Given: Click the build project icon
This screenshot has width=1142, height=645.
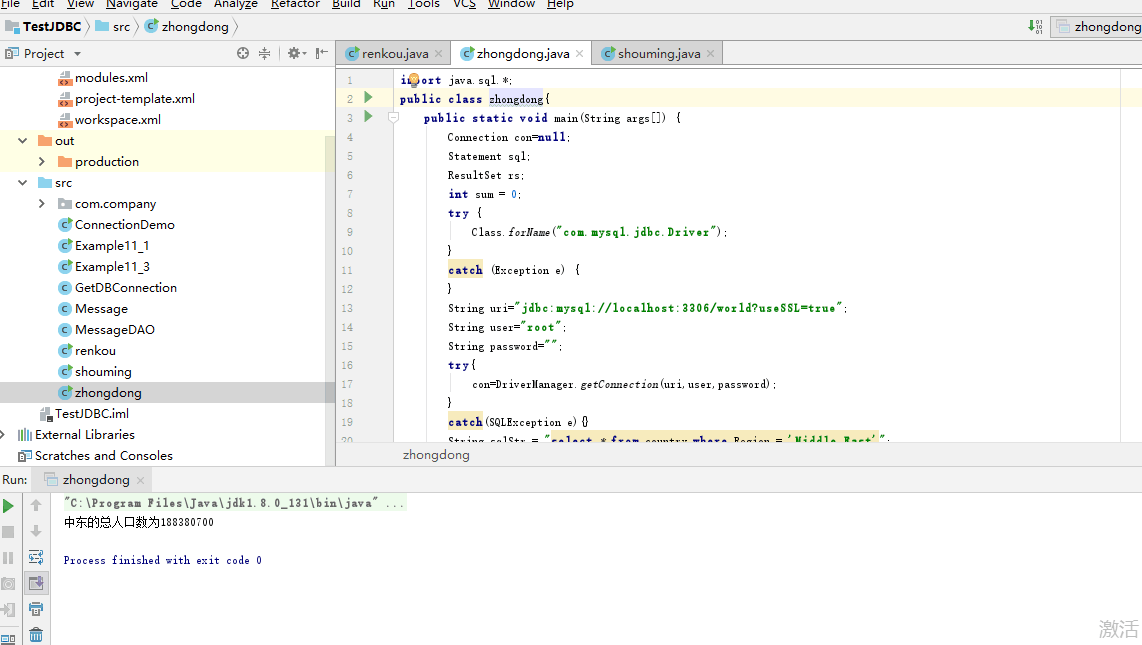Looking at the screenshot, I should 1035,26.
